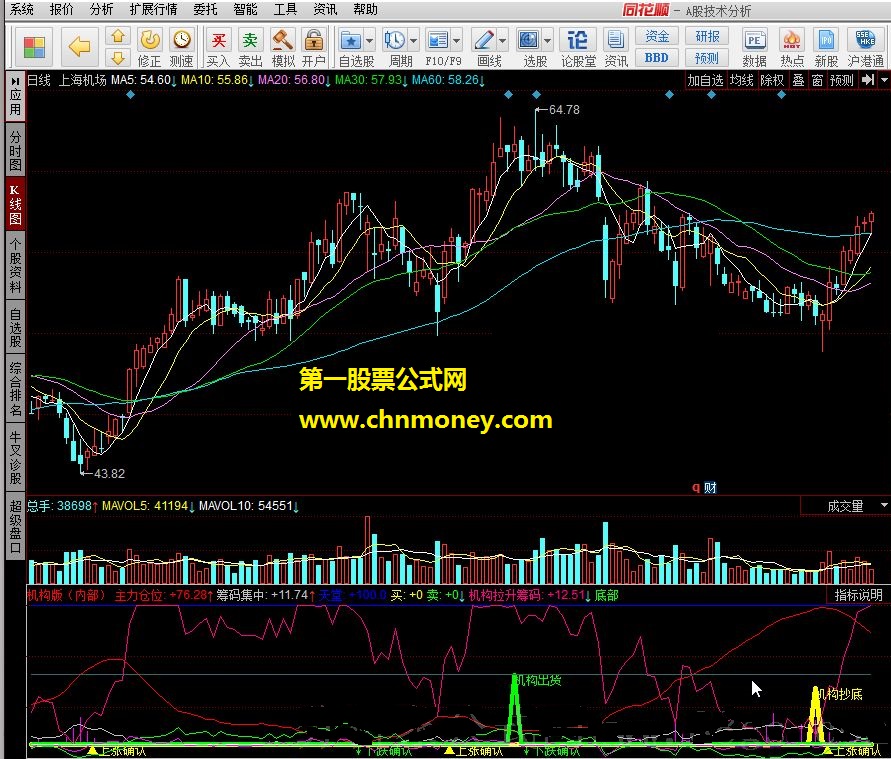891x759 pixels.
Task: Open the 报价 menu
Action: (x=61, y=9)
